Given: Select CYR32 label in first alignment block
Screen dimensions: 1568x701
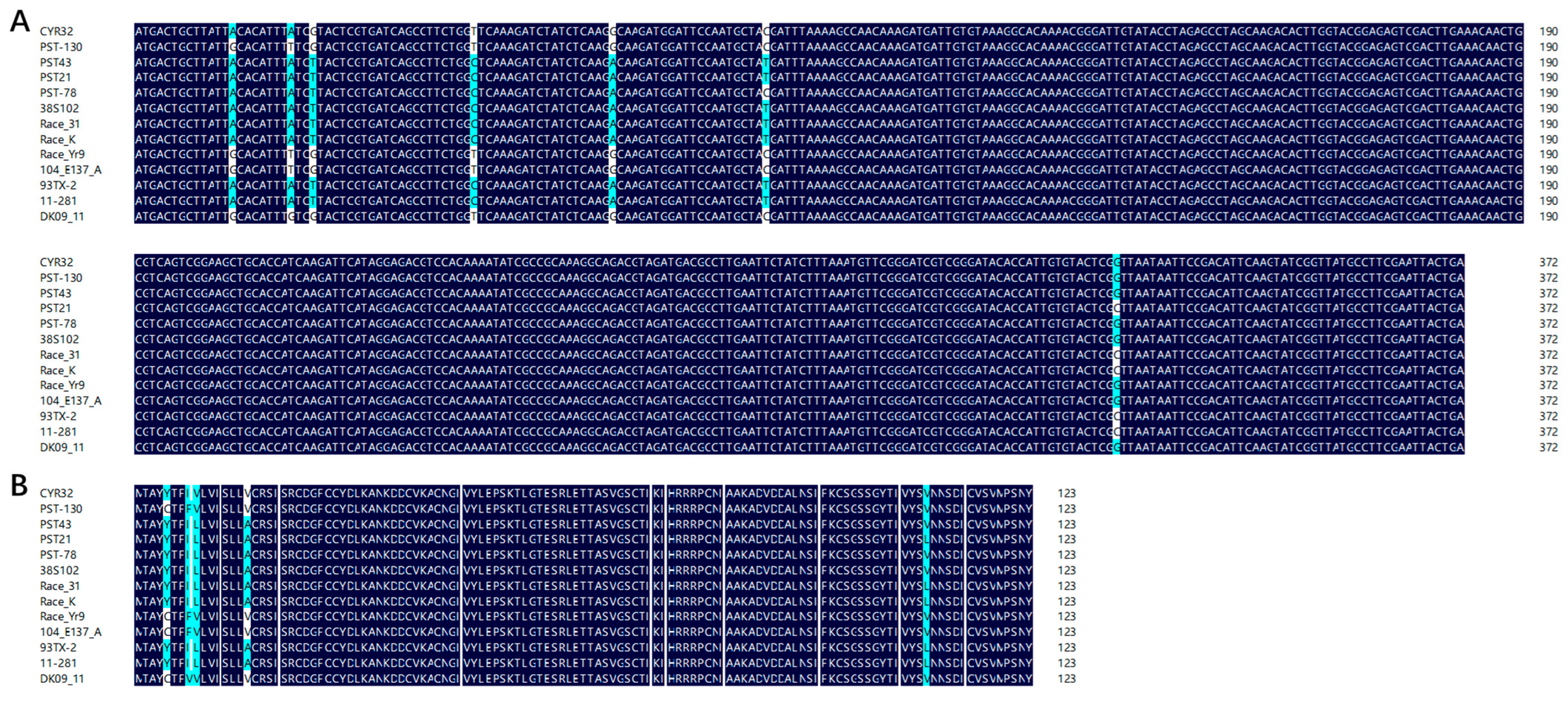Looking at the screenshot, I should pyautogui.click(x=56, y=31).
